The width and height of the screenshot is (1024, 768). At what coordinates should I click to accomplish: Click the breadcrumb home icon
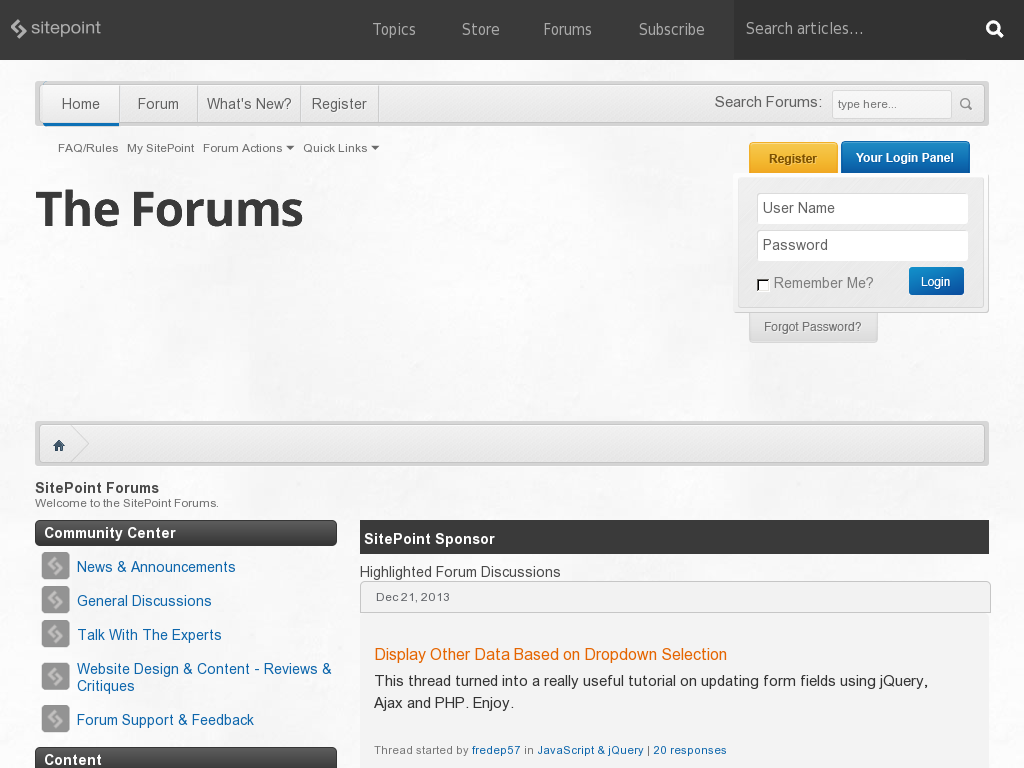click(59, 445)
